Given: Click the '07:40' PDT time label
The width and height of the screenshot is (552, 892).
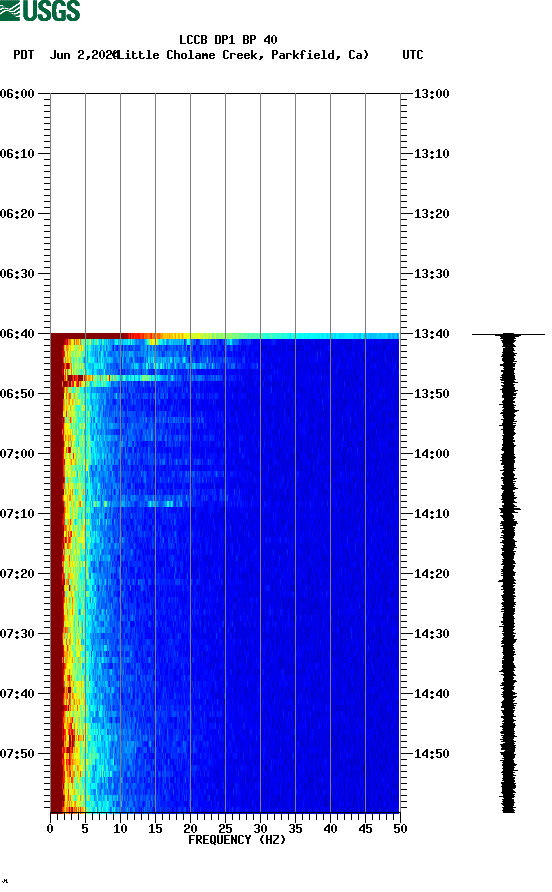Looking at the screenshot, I should click(18, 694).
